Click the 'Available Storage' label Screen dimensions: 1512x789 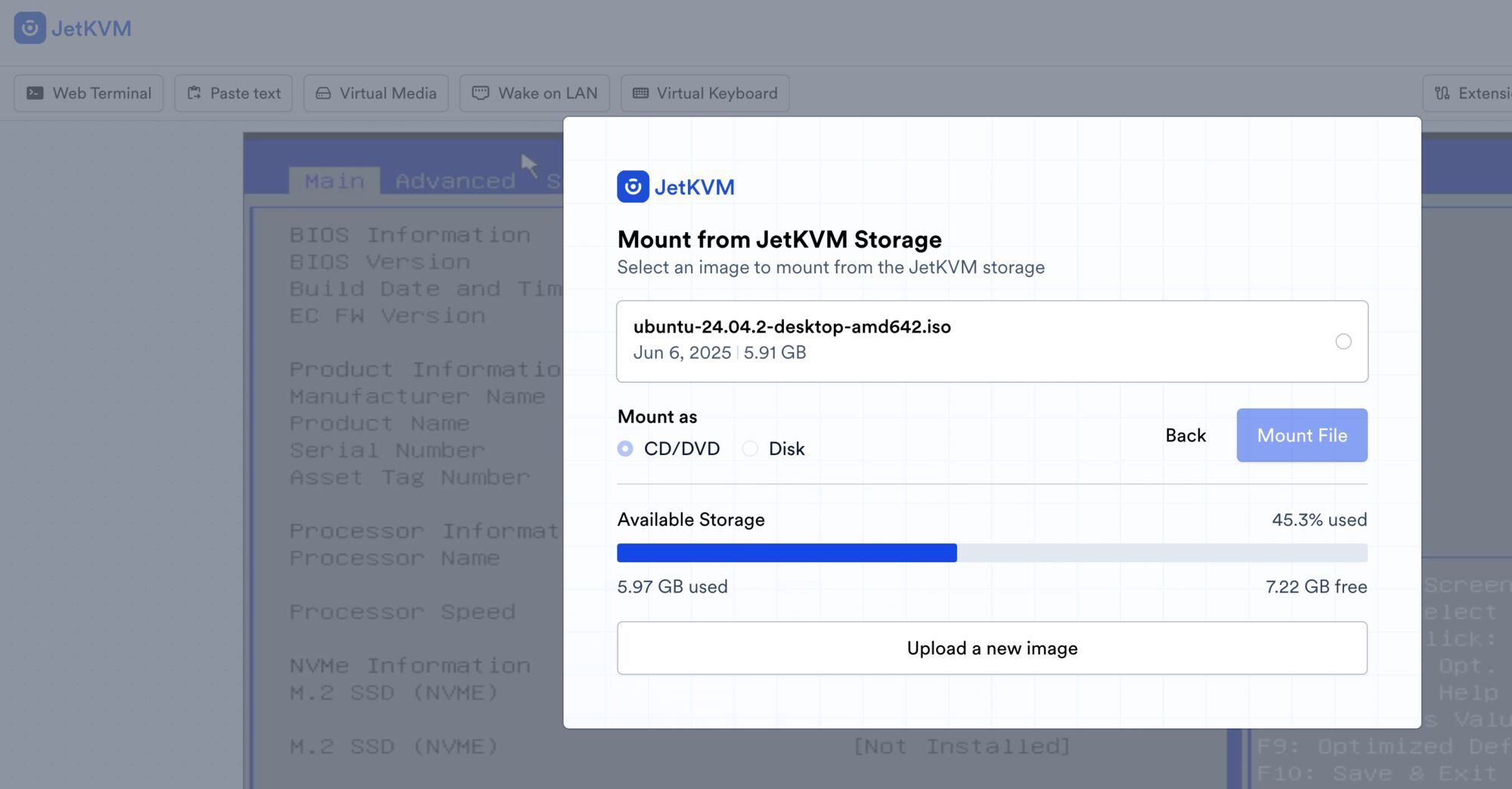(691, 520)
